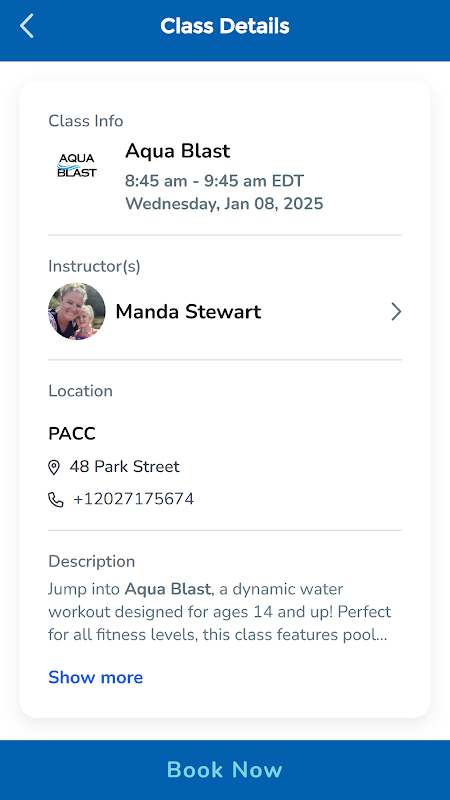Screen dimensions: 450x800
Task: Click the Instructor(s) section label
Action: click(94, 266)
